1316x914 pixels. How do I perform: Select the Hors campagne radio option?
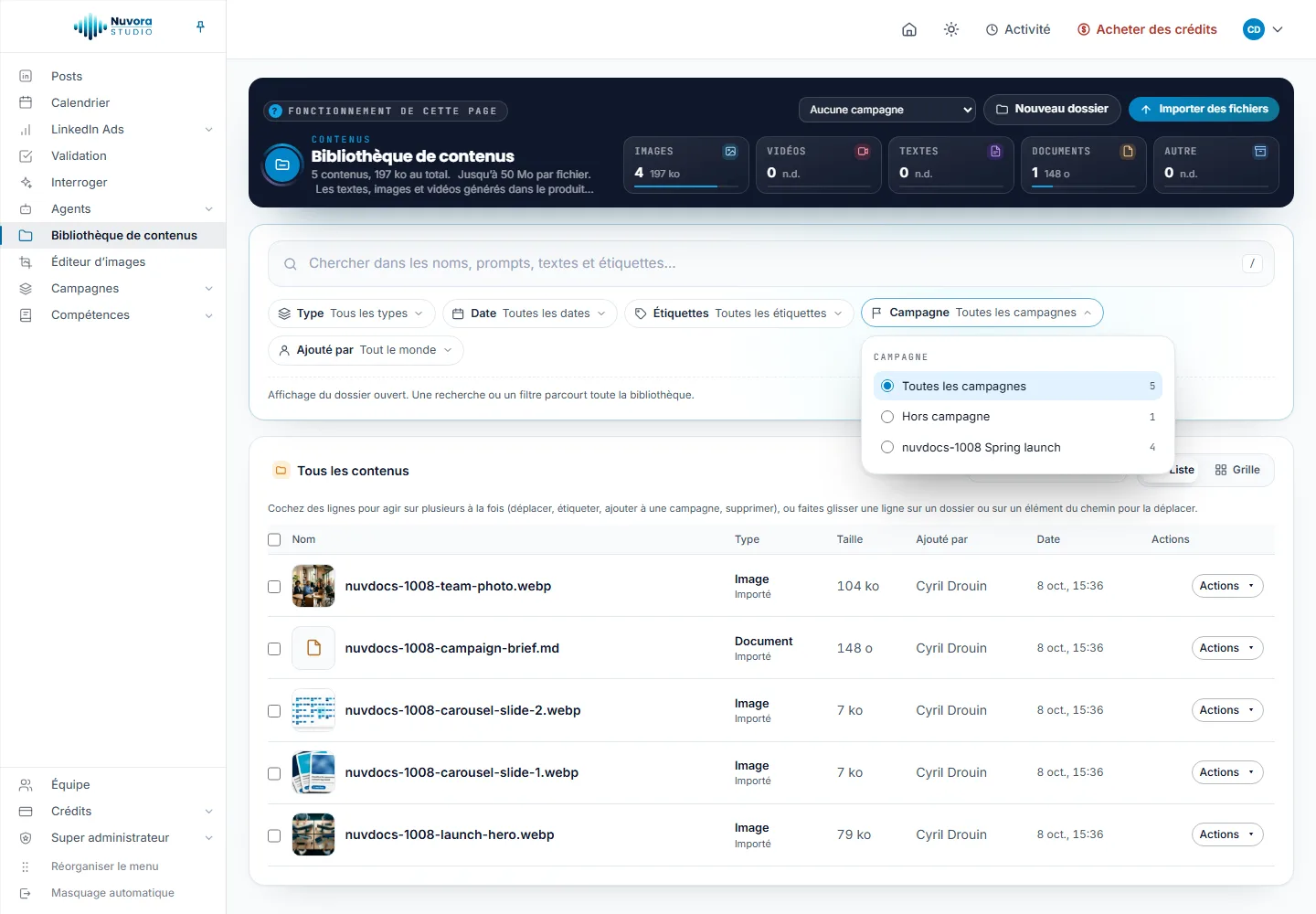(887, 417)
